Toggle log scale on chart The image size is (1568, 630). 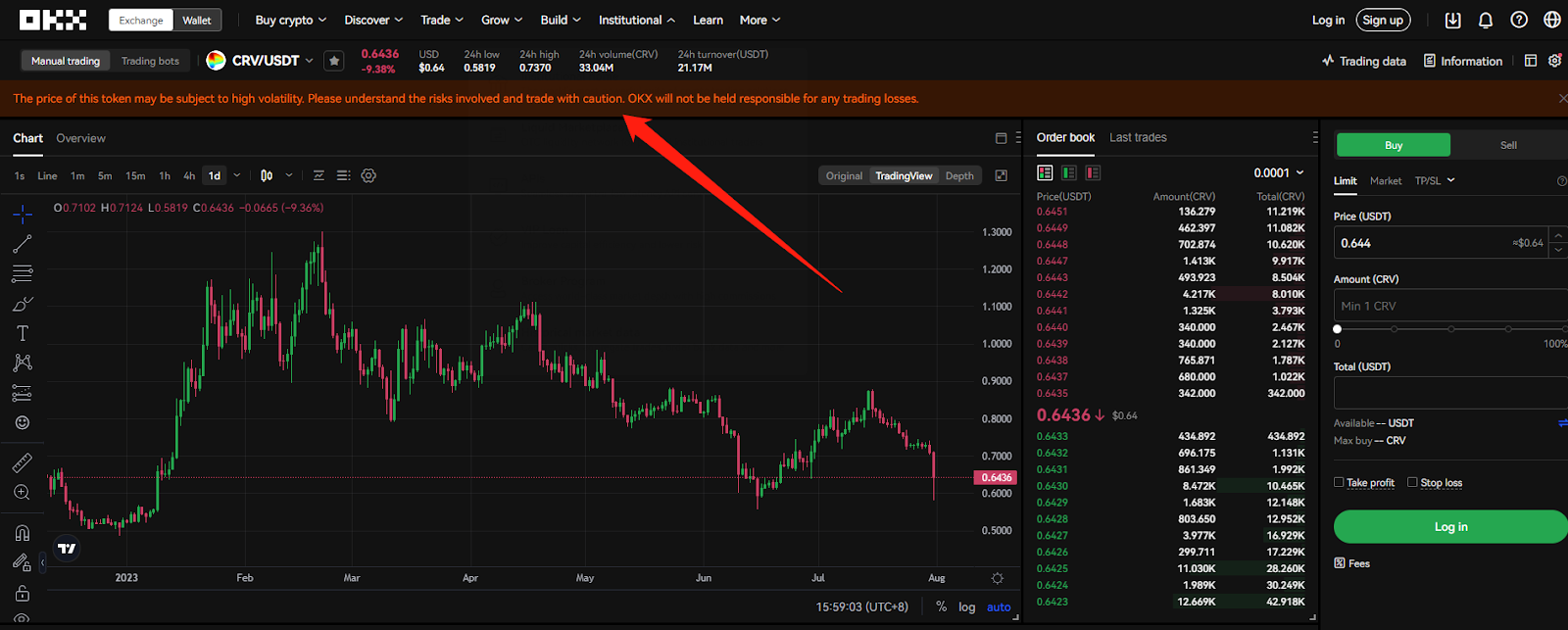pos(967,607)
